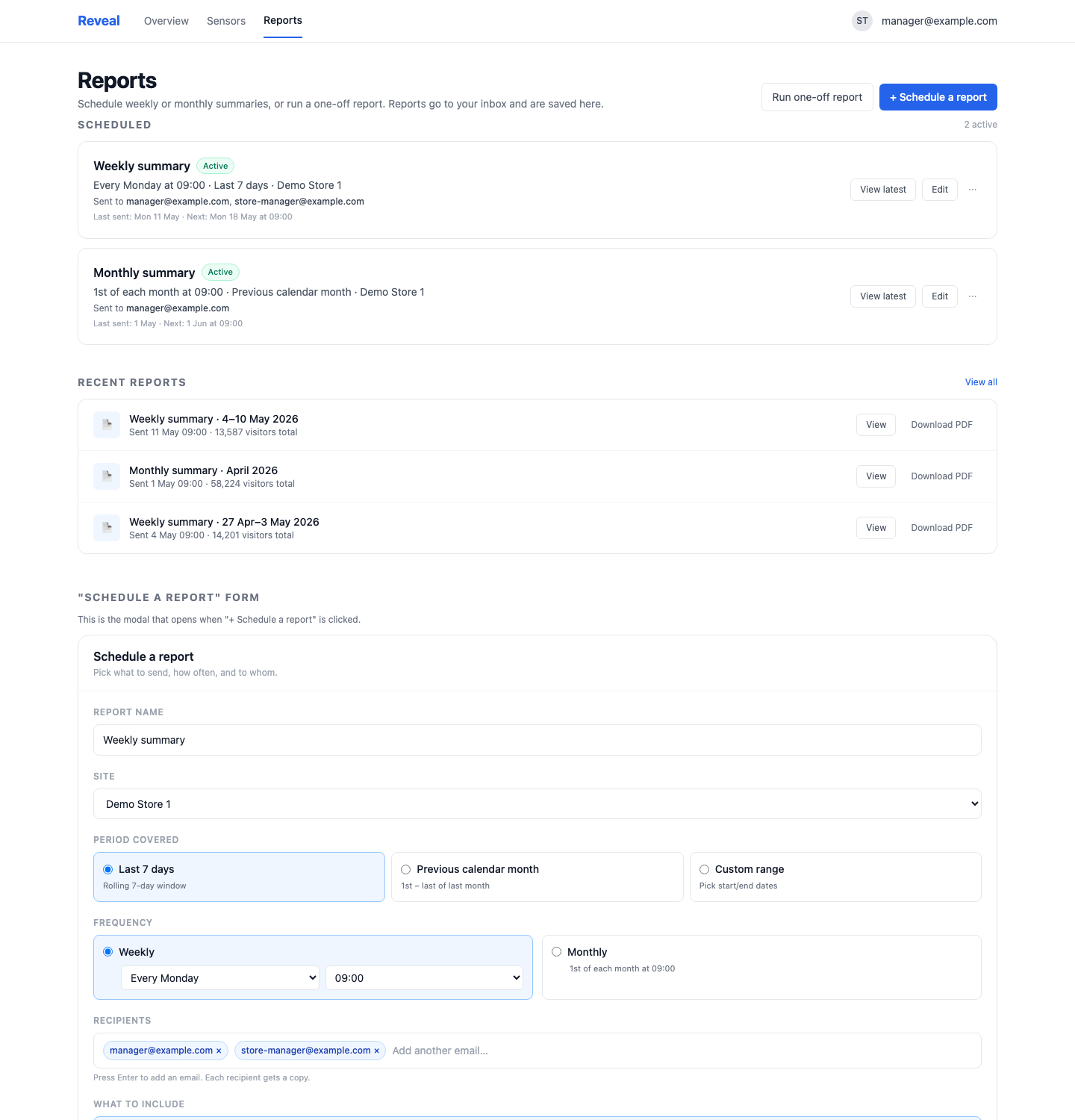Screen dimensions: 1075x1120
Task: Select Previous calendar month period
Action: pyautogui.click(x=537, y=877)
